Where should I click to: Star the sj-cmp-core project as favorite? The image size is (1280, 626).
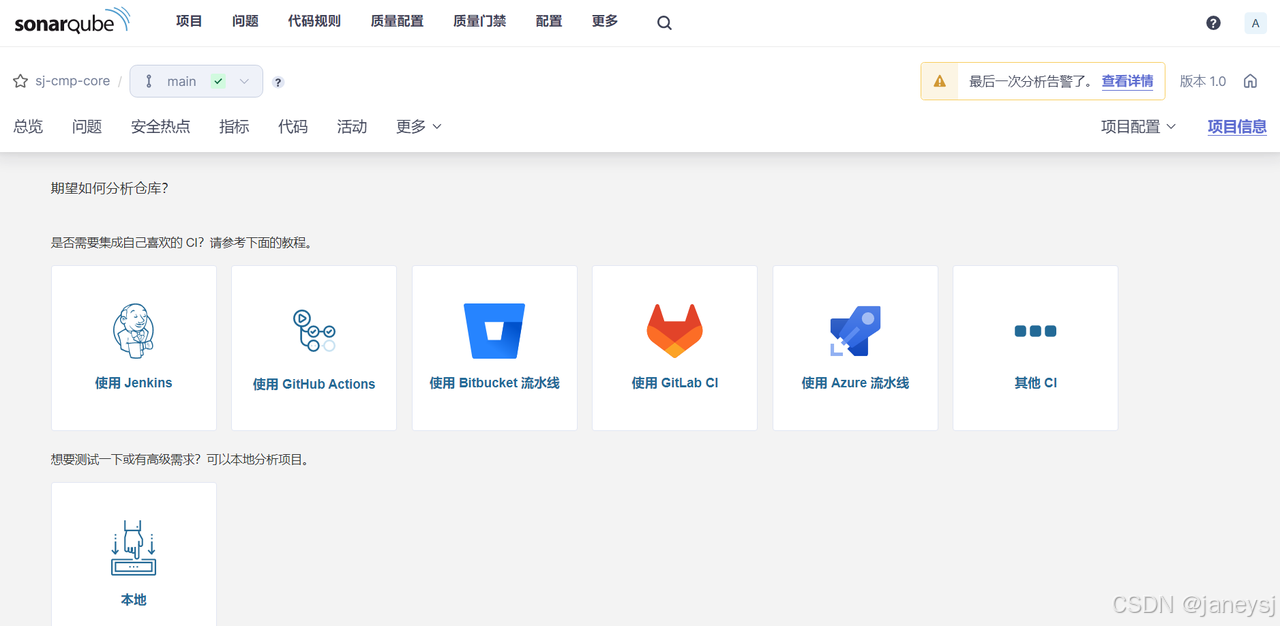click(x=20, y=81)
